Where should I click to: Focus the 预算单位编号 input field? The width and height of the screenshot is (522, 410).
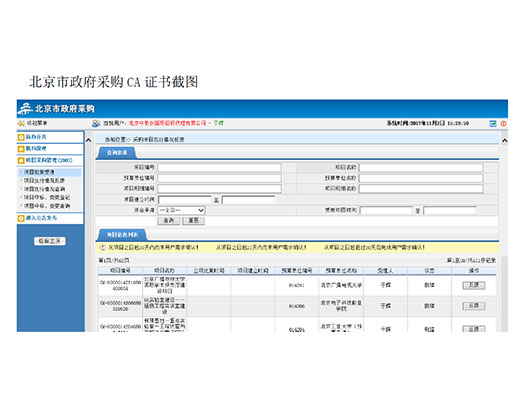tap(219, 178)
